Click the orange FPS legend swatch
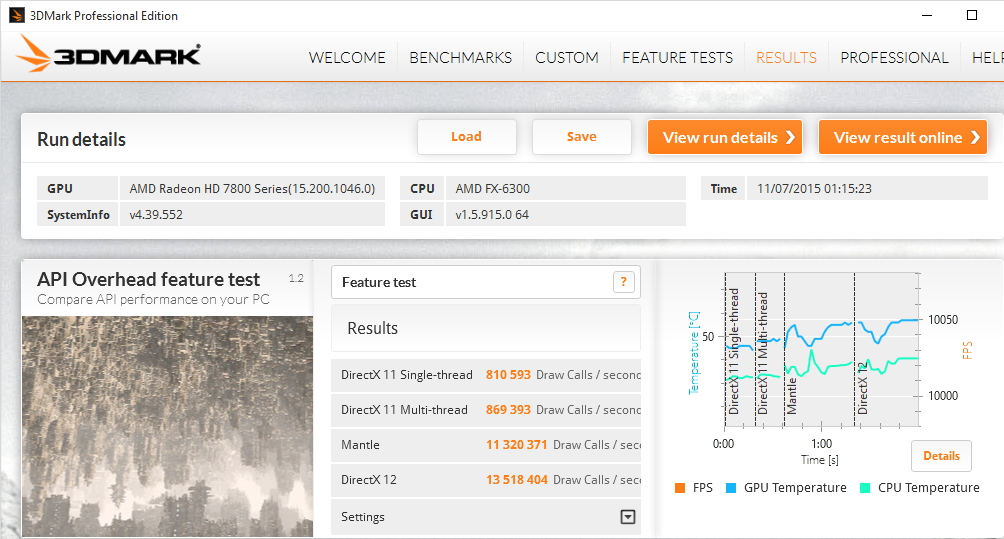Image resolution: width=1004 pixels, height=539 pixels. [x=680, y=488]
